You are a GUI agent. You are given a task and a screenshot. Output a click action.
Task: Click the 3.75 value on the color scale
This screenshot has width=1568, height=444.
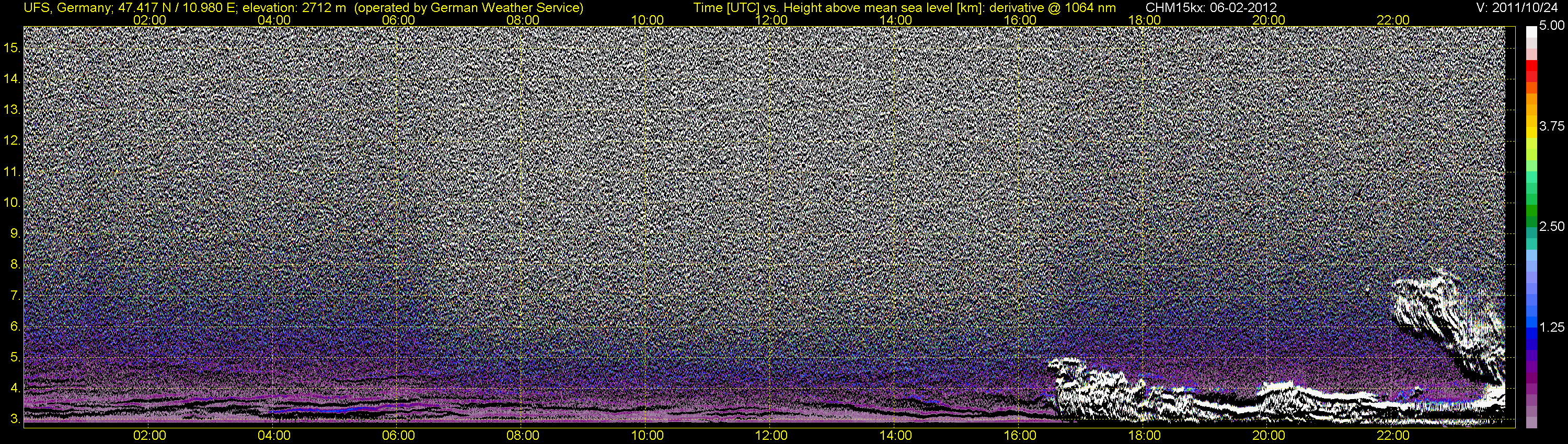coord(1552,126)
